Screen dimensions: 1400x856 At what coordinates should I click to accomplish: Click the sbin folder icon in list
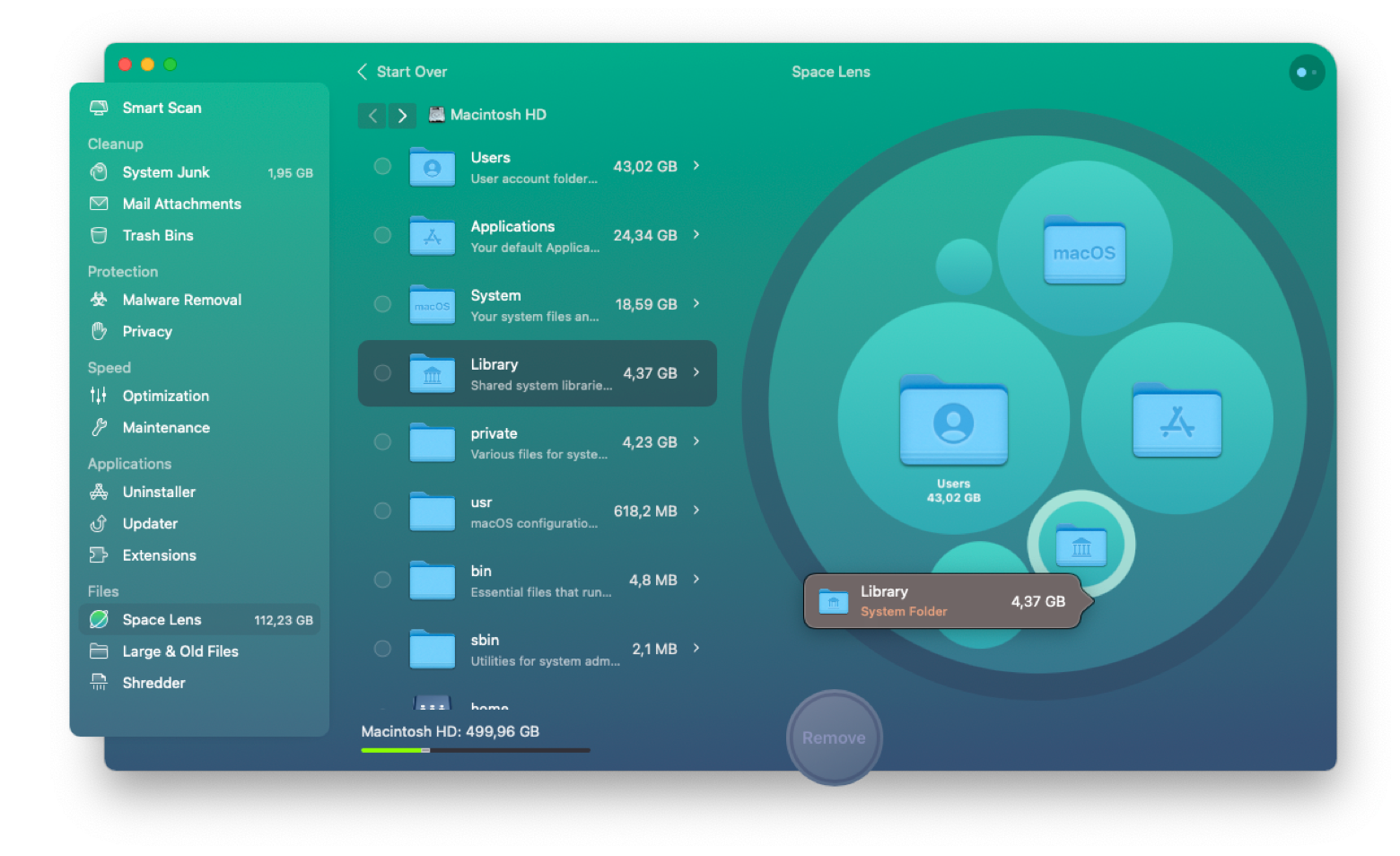433,650
